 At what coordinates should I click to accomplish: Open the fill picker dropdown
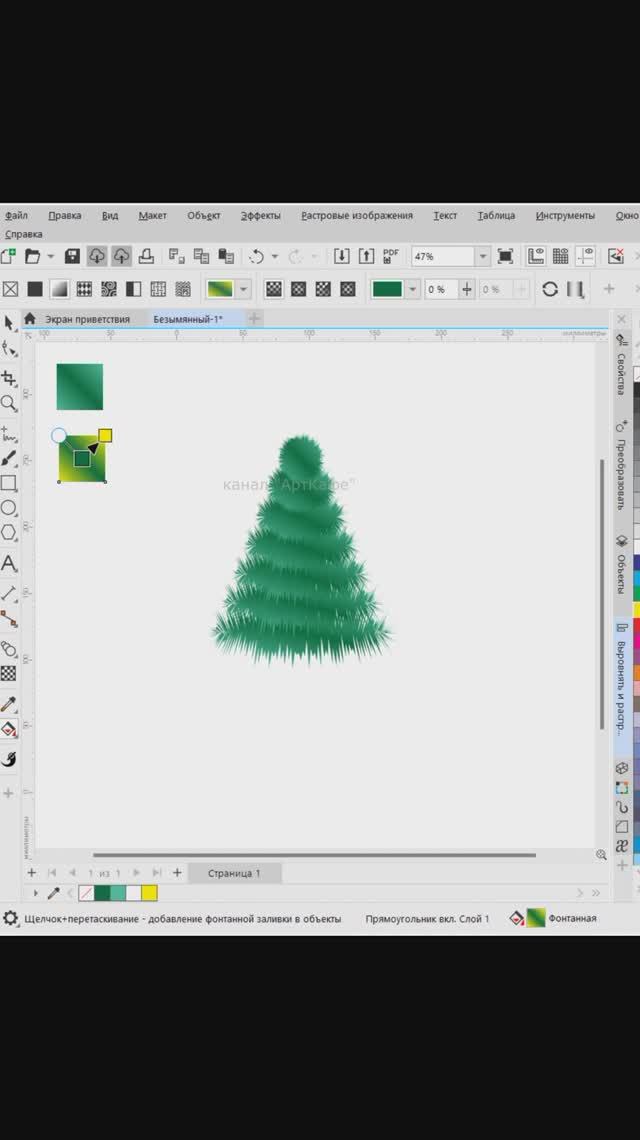point(244,289)
